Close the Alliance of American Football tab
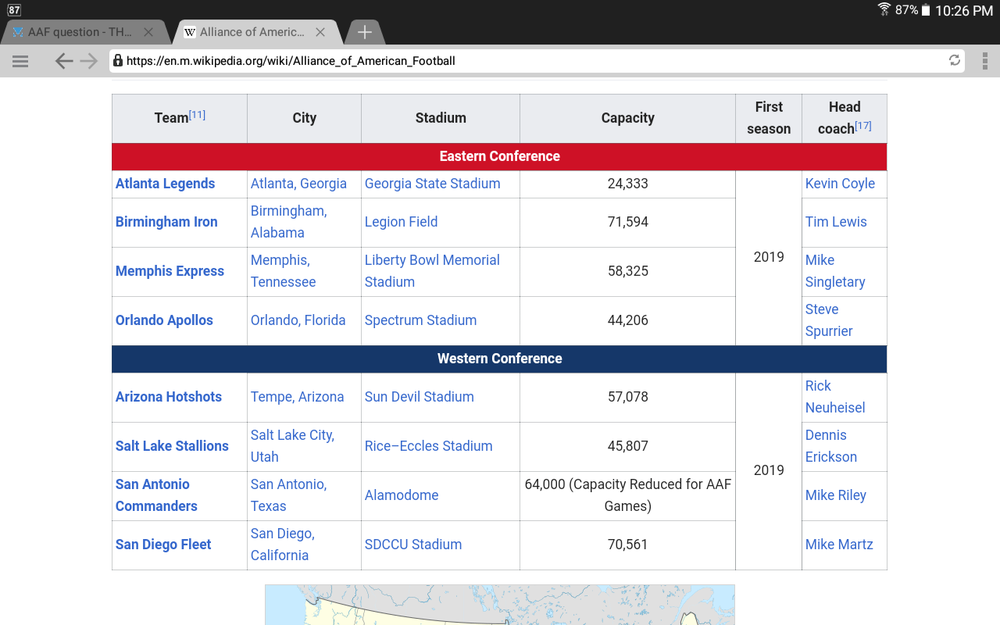 pos(320,32)
